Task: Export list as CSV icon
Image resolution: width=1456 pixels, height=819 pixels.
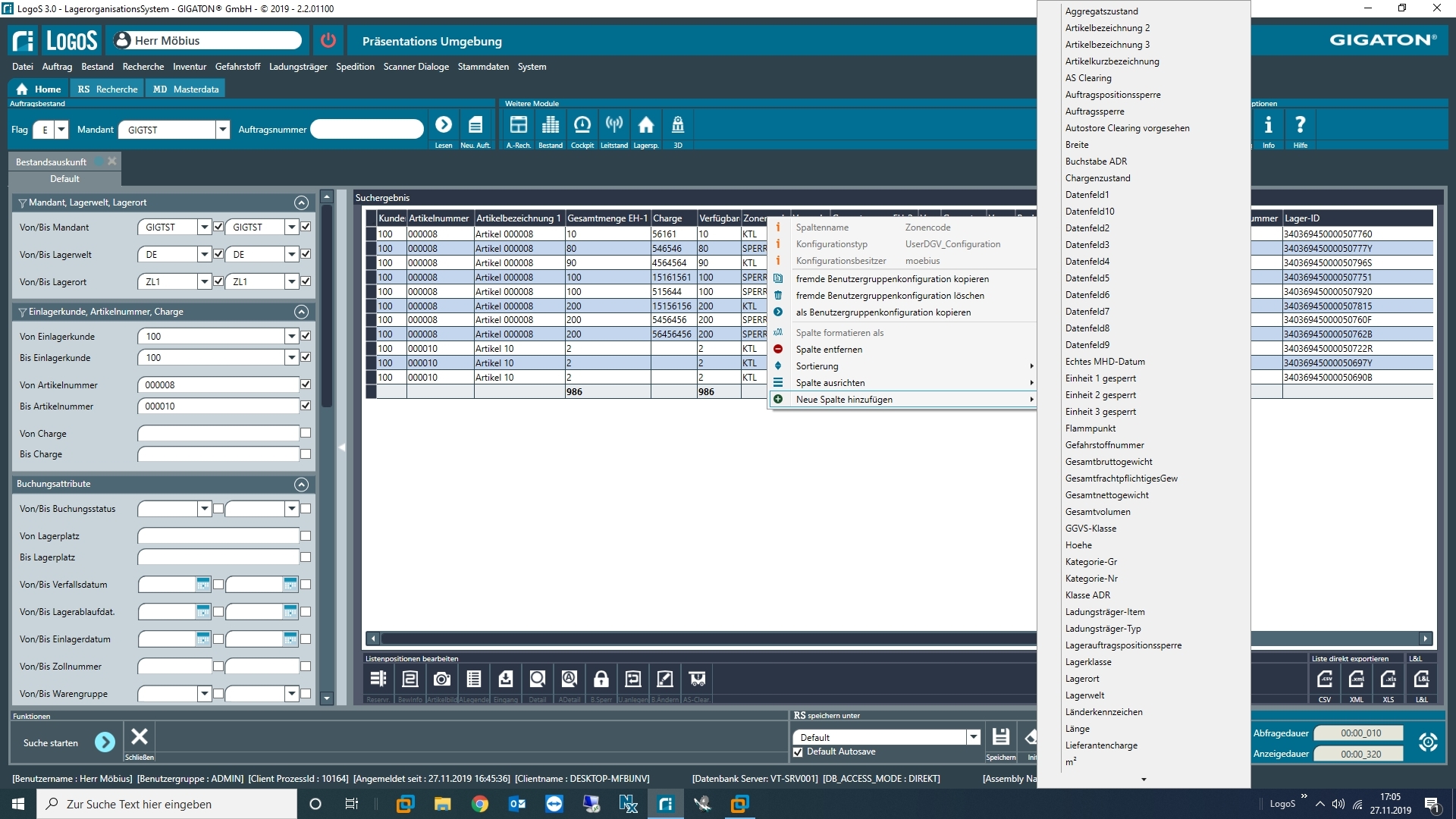Action: 1324,679
